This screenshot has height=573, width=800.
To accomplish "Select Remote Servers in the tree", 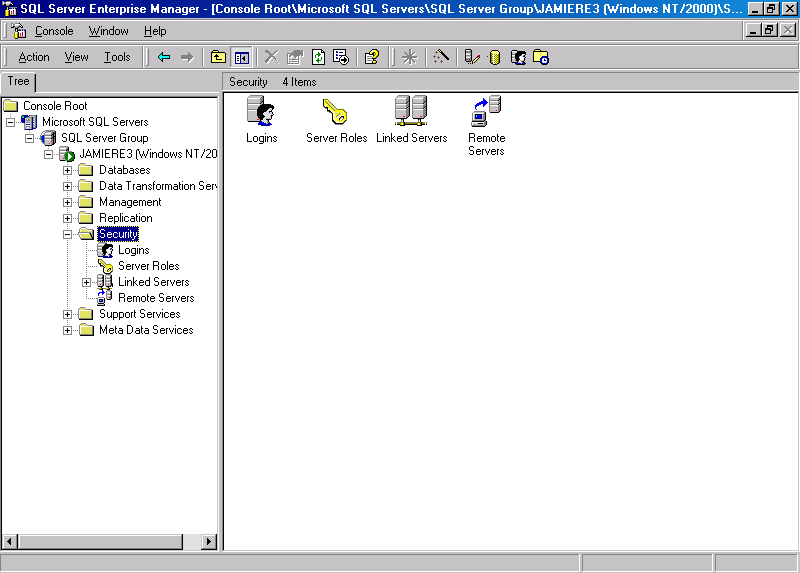I will point(156,298).
